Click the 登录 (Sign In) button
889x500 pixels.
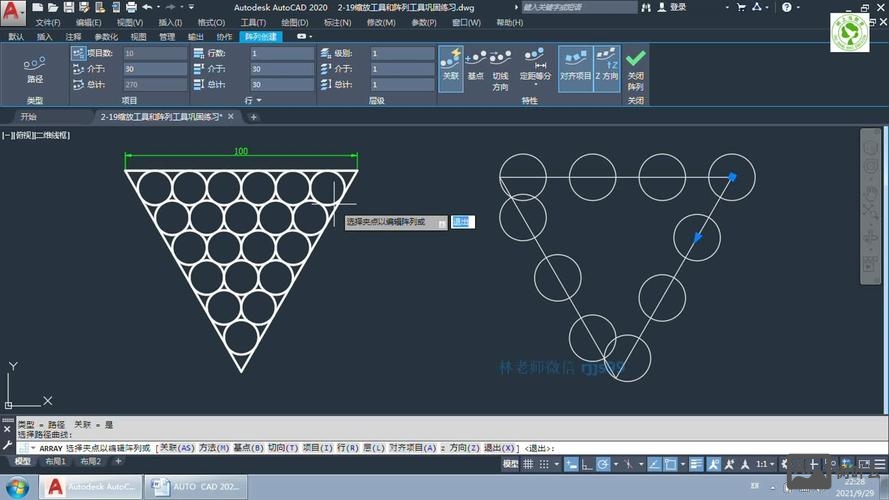point(678,7)
